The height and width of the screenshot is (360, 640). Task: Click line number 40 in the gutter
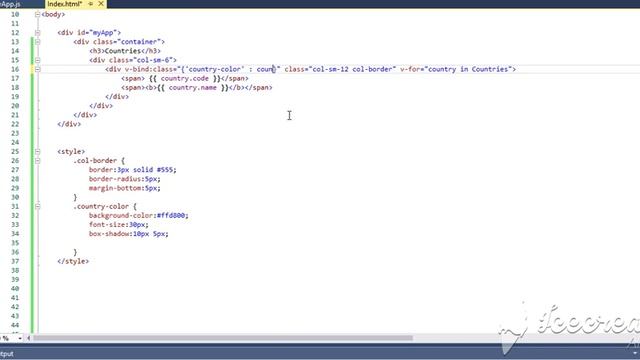pos(15,289)
